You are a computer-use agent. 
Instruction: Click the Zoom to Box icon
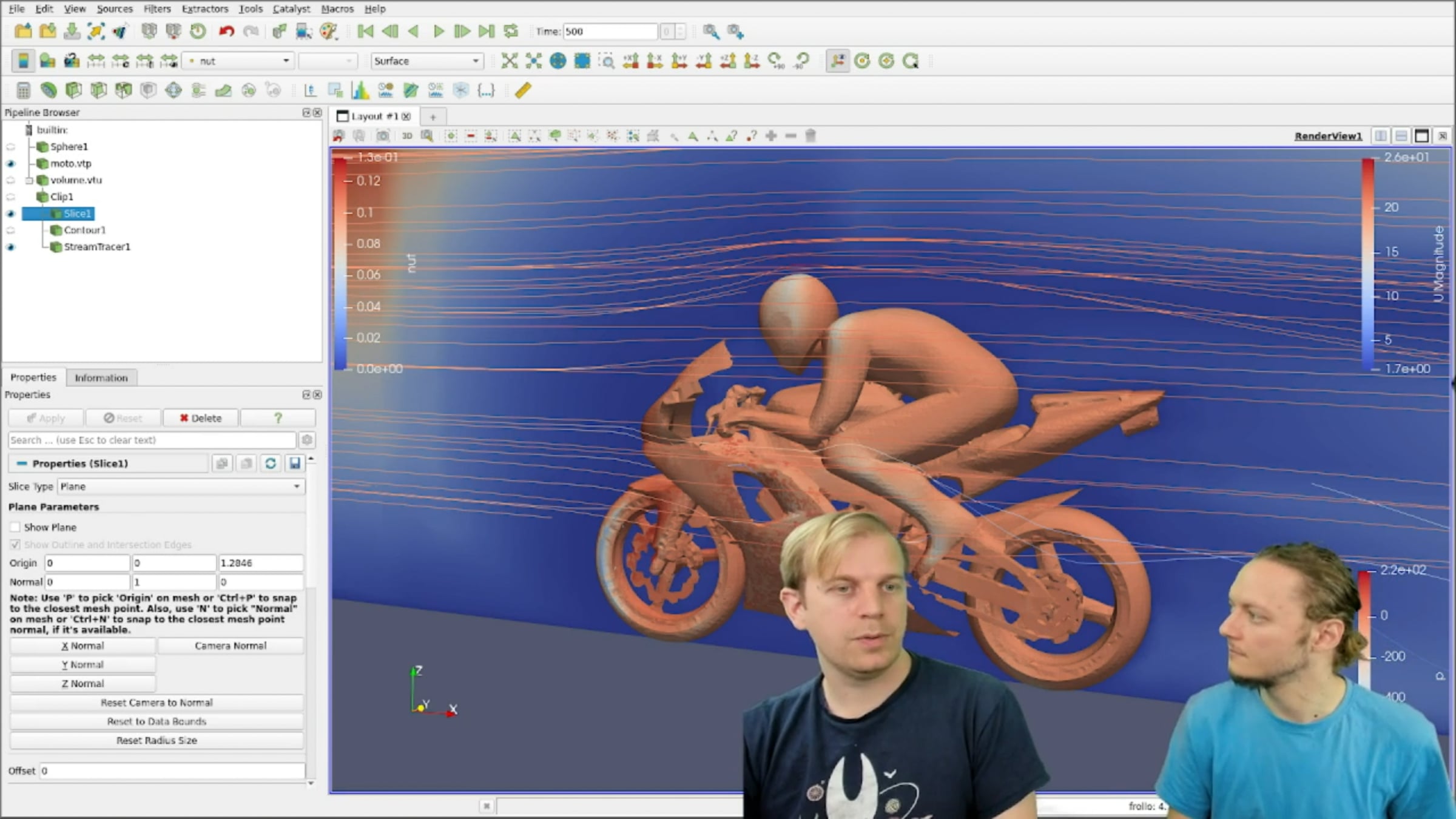coord(606,61)
